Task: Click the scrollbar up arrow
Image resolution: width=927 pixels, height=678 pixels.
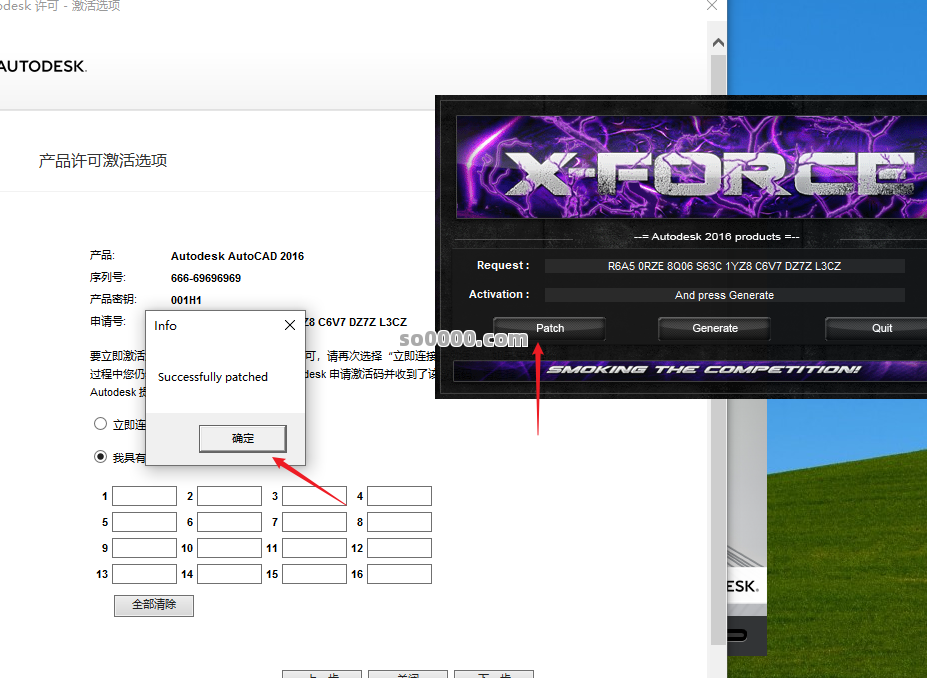Action: 718,43
